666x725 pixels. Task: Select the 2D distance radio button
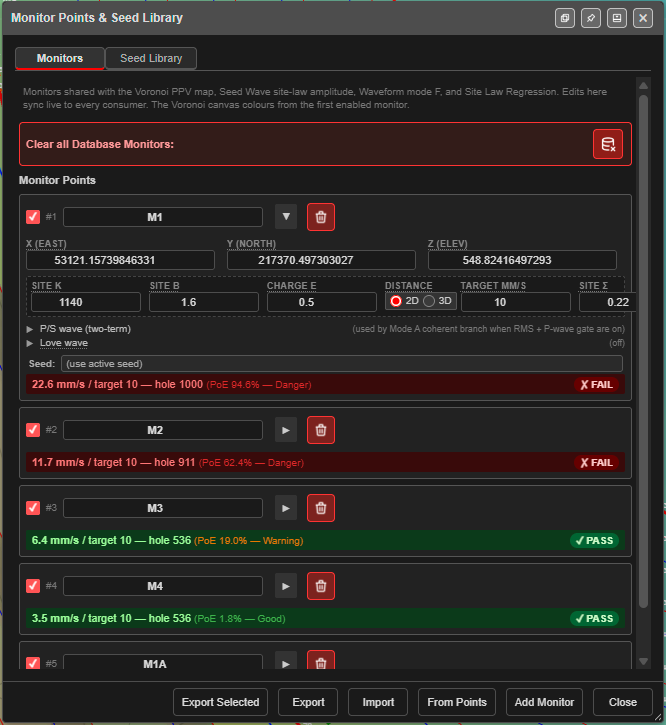(x=396, y=301)
